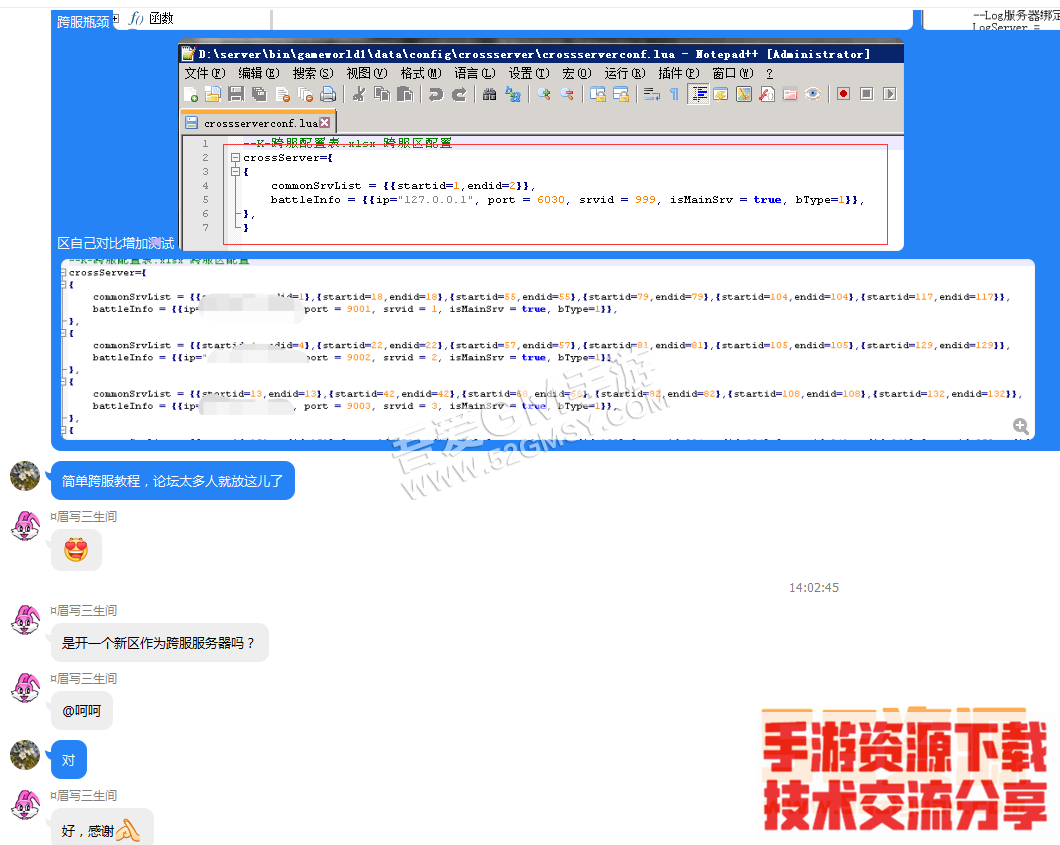Click the magnifier zoom icon on lower image
Screen dimensions: 1060x845
coord(1020,426)
